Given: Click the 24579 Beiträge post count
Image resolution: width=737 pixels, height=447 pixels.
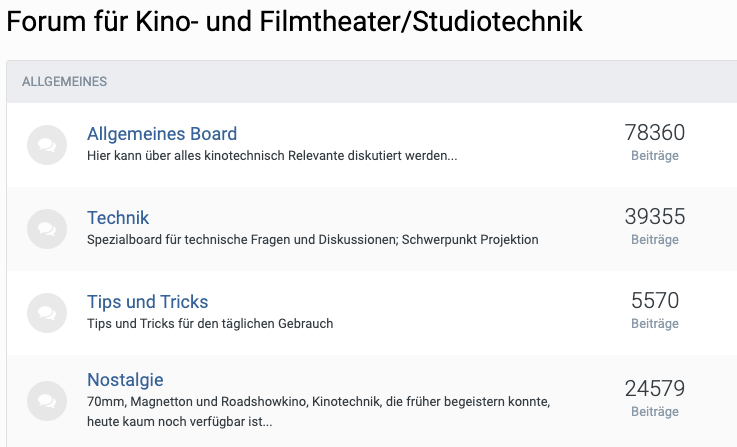Looking at the screenshot, I should click(655, 398).
